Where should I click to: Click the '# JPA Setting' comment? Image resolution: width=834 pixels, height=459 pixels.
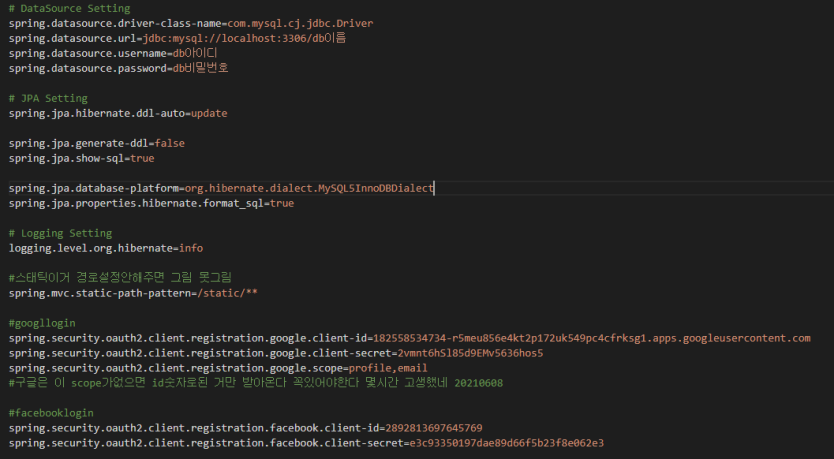48,98
